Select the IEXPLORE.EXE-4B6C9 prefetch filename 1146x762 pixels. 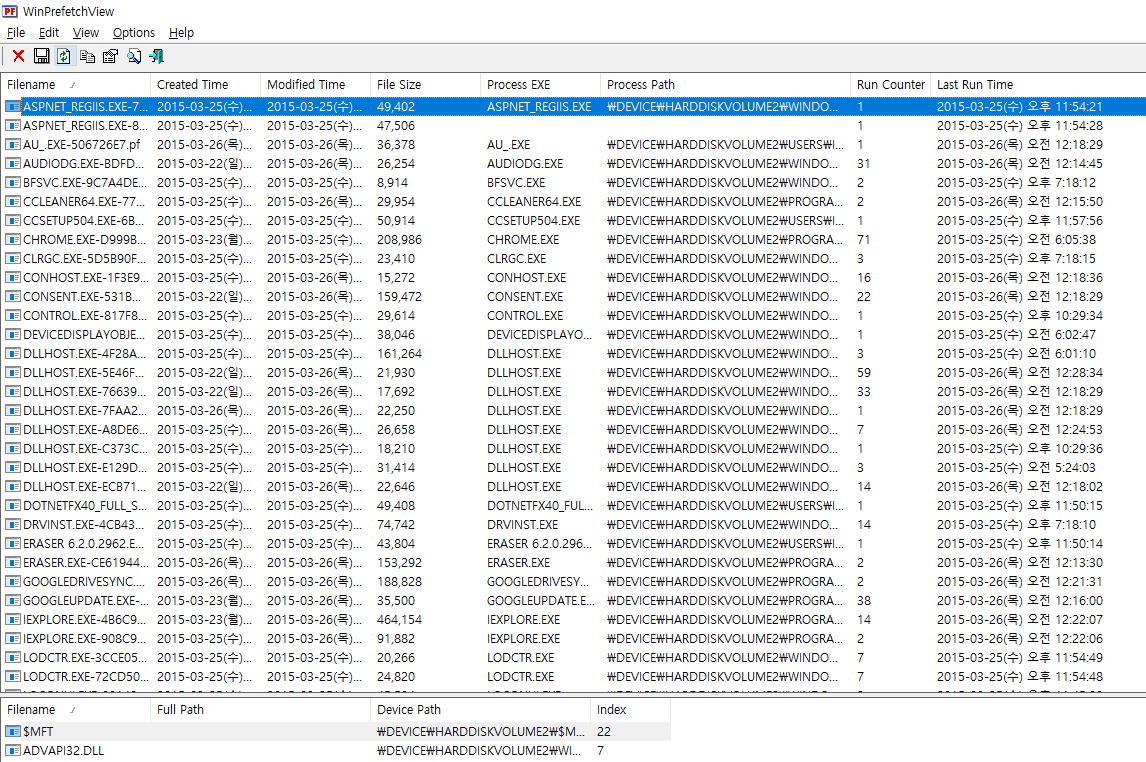point(85,620)
